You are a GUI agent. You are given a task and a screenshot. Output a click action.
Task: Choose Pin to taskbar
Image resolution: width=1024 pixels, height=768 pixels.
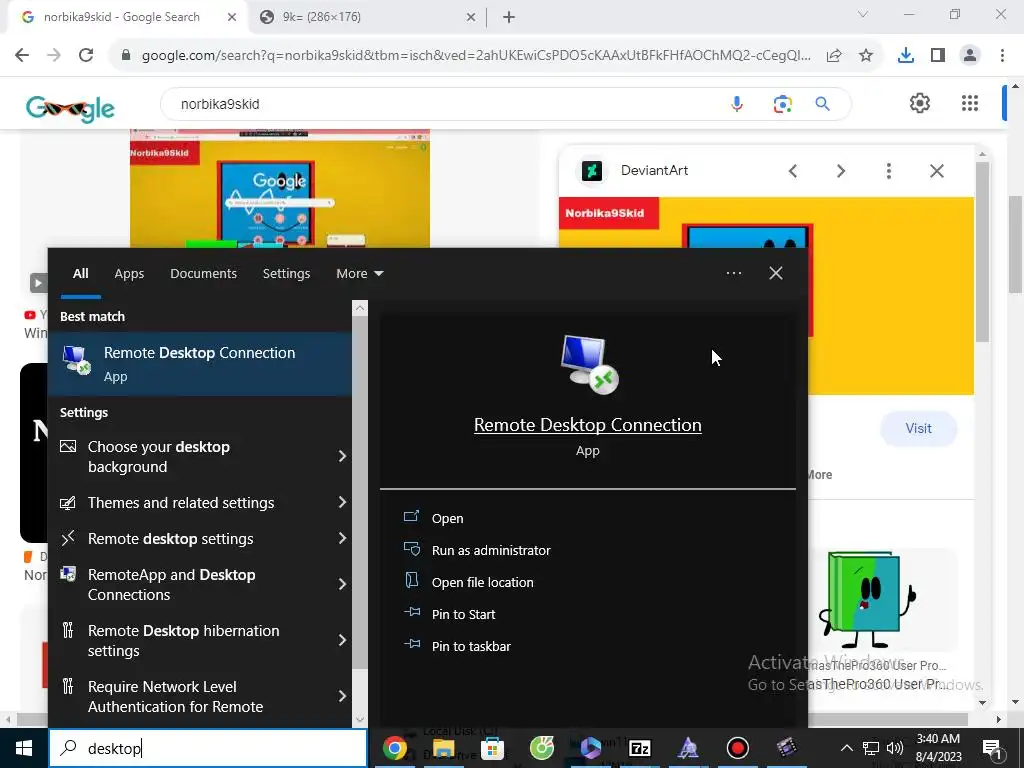[472, 647]
